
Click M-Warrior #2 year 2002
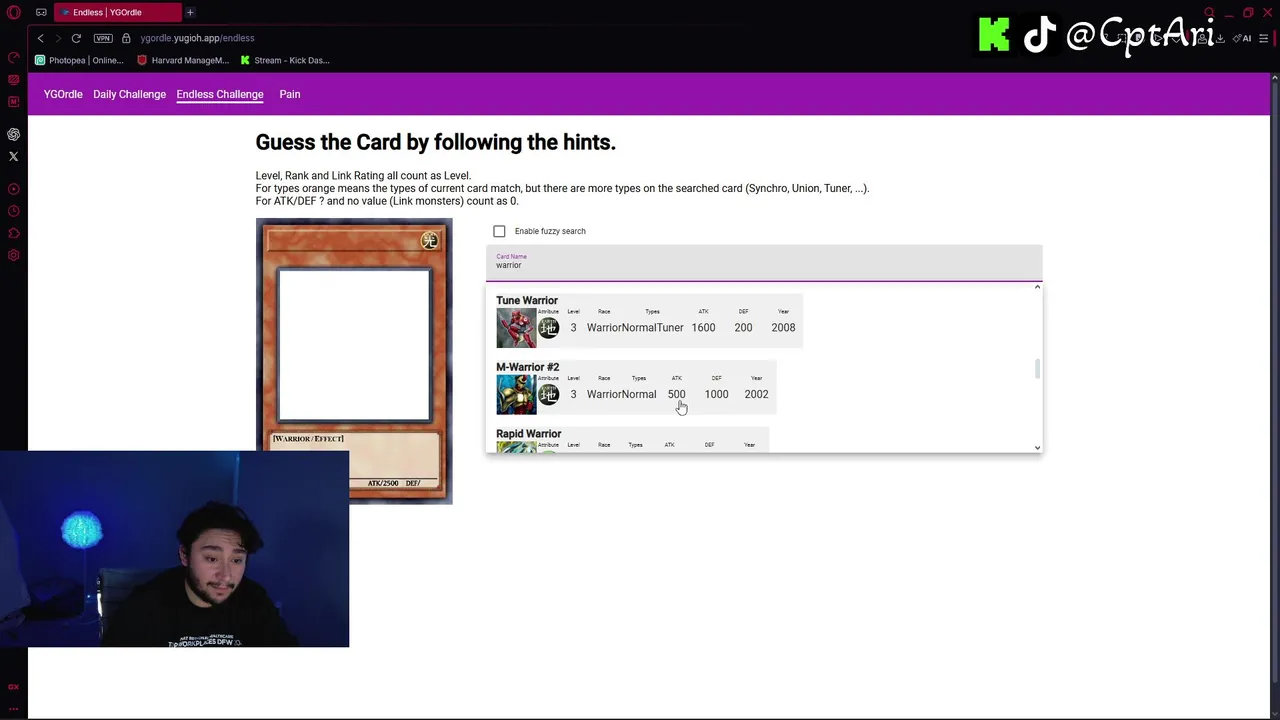click(x=756, y=394)
